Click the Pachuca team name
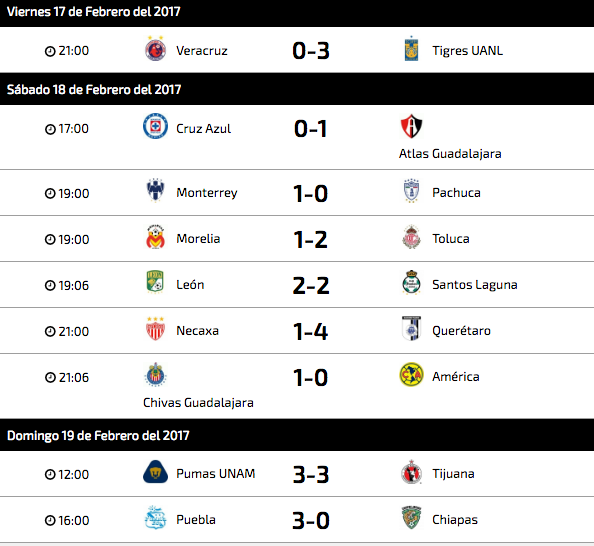 click(456, 192)
